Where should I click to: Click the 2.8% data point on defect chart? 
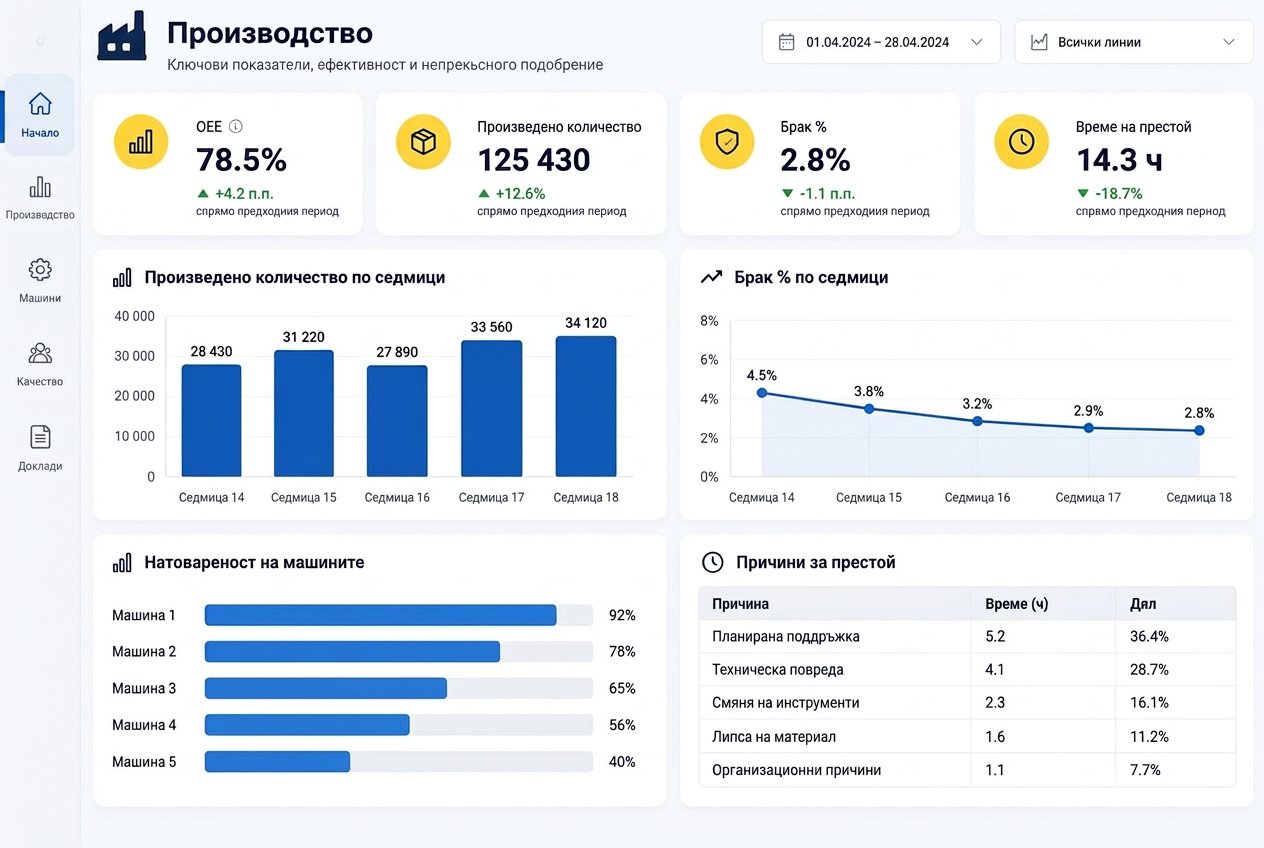(x=1199, y=431)
